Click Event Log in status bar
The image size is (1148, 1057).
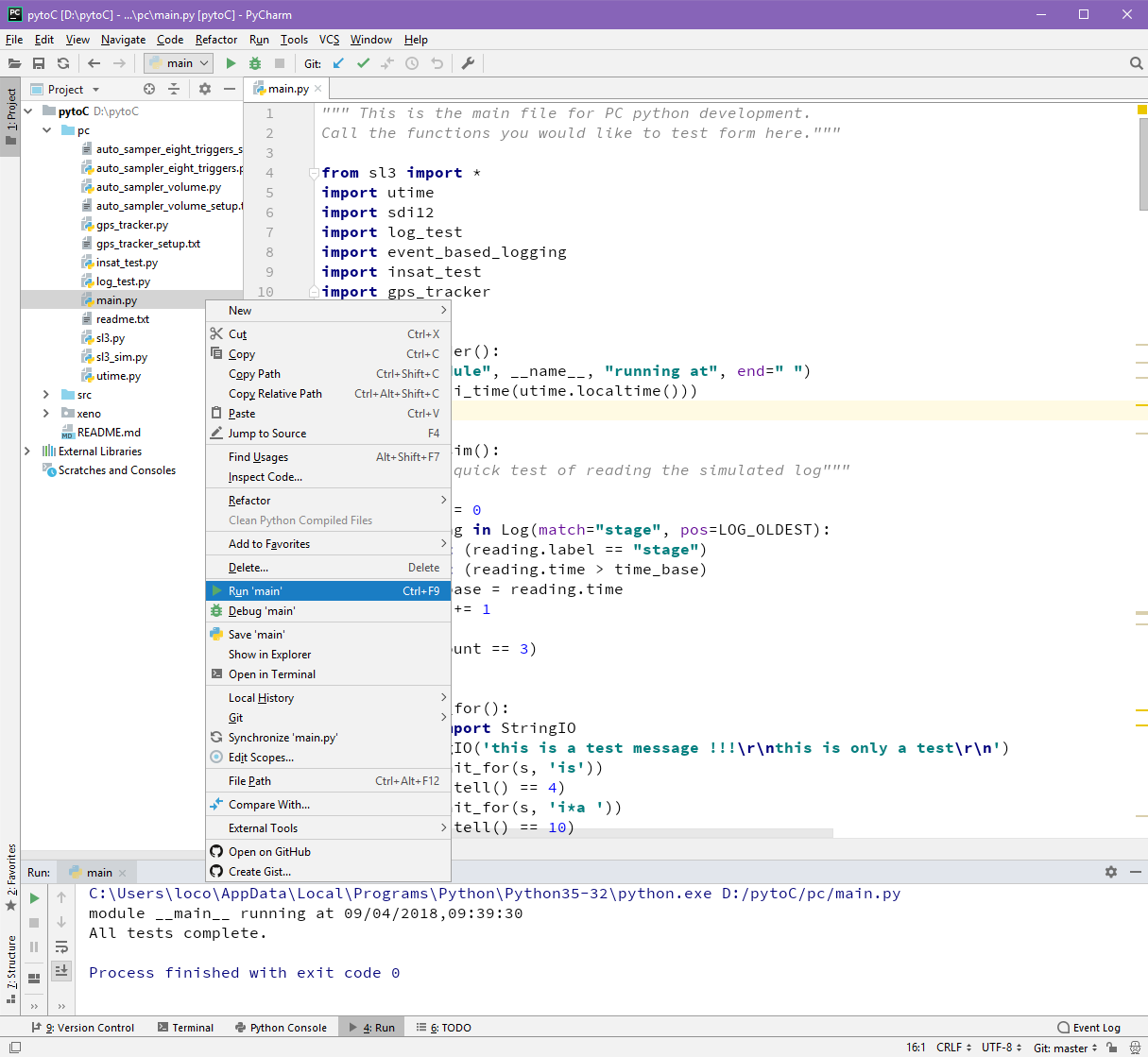(1089, 1028)
